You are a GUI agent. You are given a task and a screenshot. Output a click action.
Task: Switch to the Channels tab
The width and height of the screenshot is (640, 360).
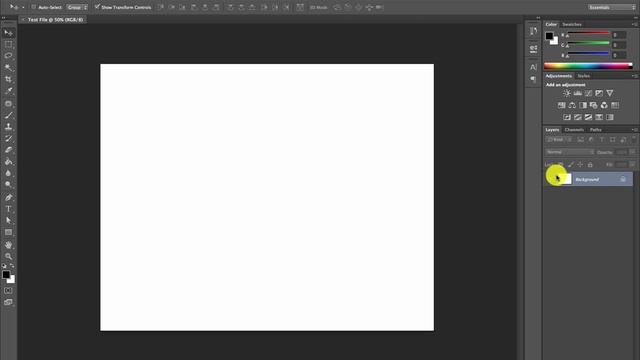click(574, 129)
